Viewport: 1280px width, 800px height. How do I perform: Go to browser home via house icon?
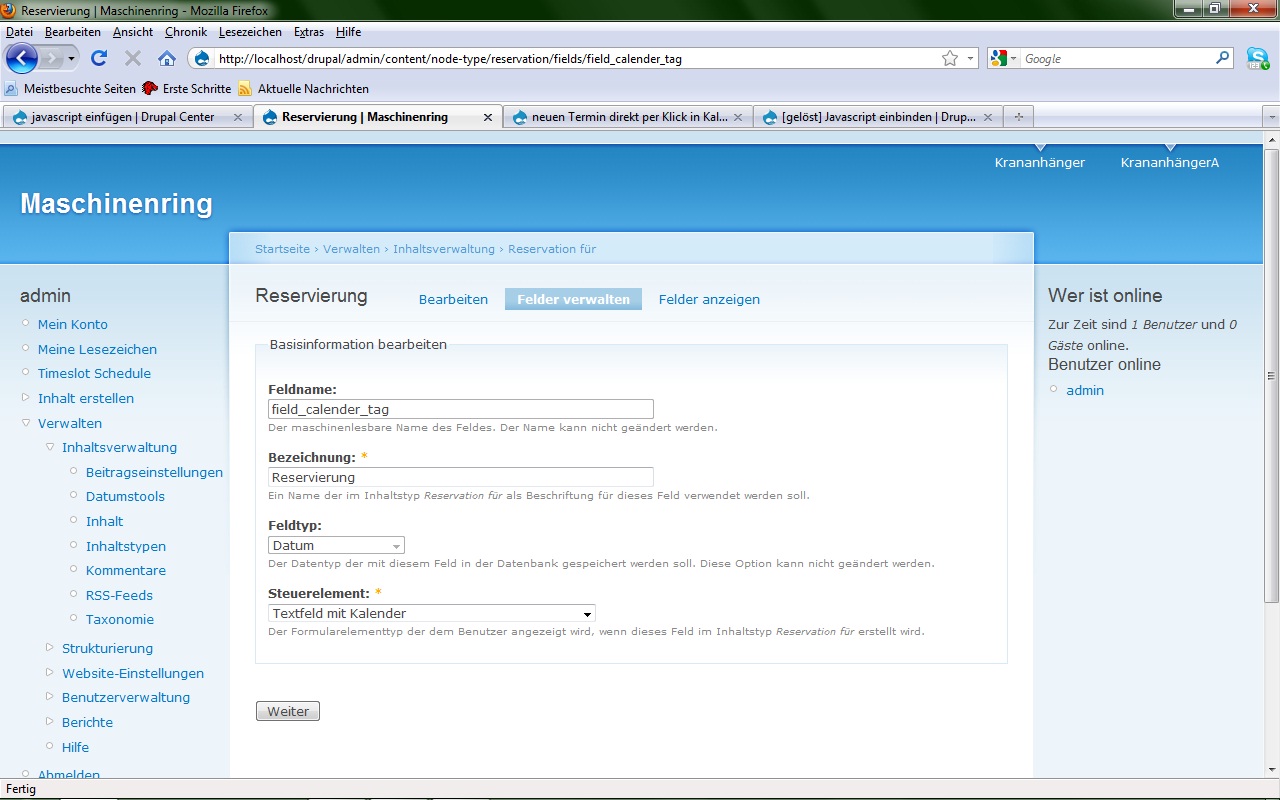(x=167, y=58)
